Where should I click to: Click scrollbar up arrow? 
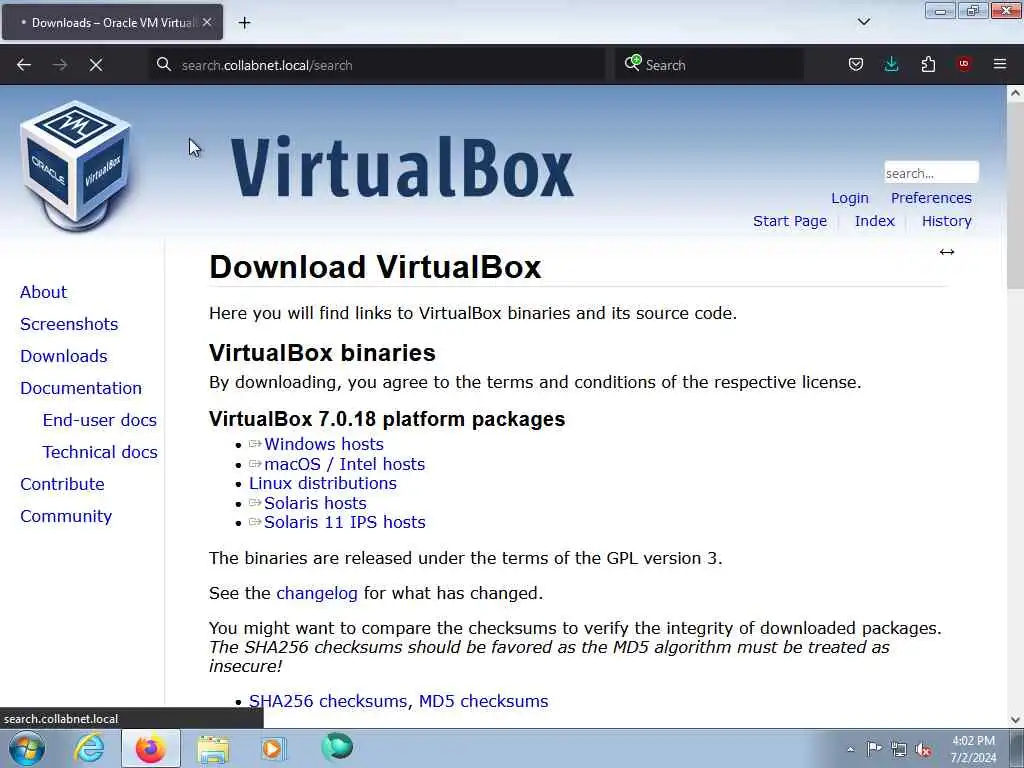coord(1015,93)
